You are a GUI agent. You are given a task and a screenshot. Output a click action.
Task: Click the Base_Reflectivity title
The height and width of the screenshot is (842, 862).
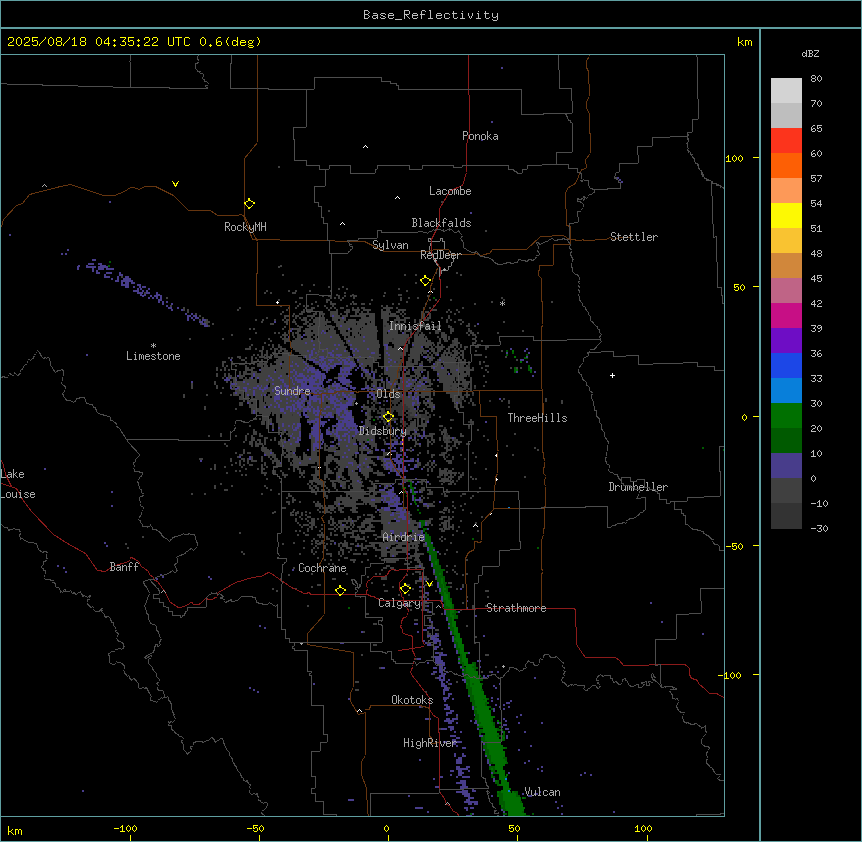(431, 15)
